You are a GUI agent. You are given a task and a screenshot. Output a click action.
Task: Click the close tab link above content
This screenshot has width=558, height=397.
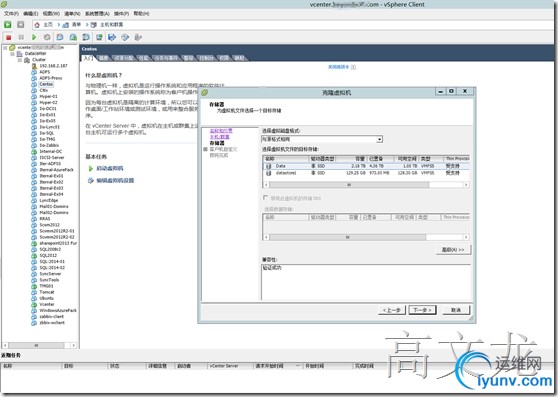pos(338,67)
